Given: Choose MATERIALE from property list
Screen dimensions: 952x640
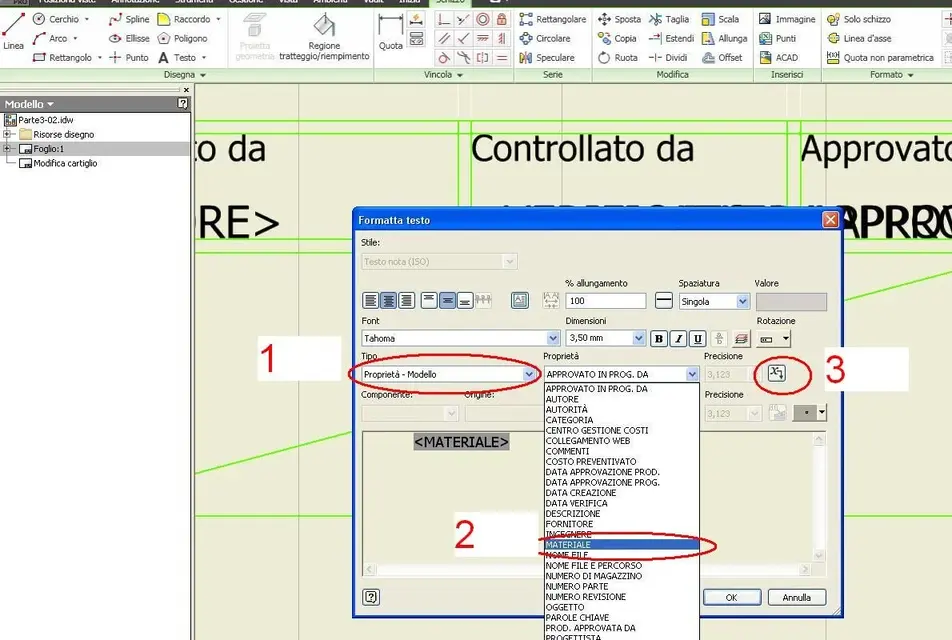Looking at the screenshot, I should coord(621,545).
